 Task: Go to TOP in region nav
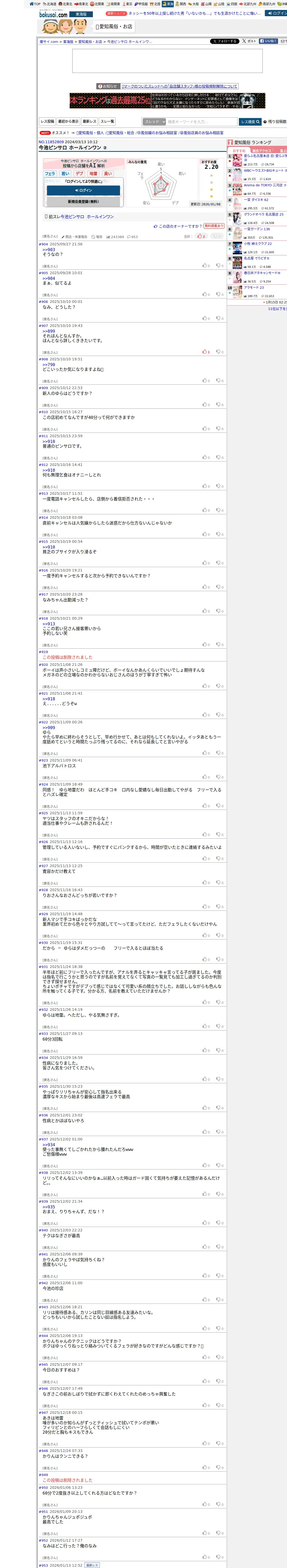coord(35,4)
